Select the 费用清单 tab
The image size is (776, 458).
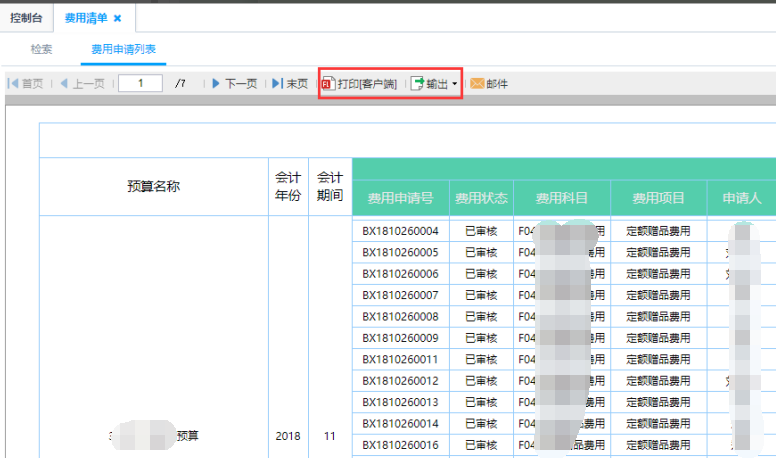84,19
